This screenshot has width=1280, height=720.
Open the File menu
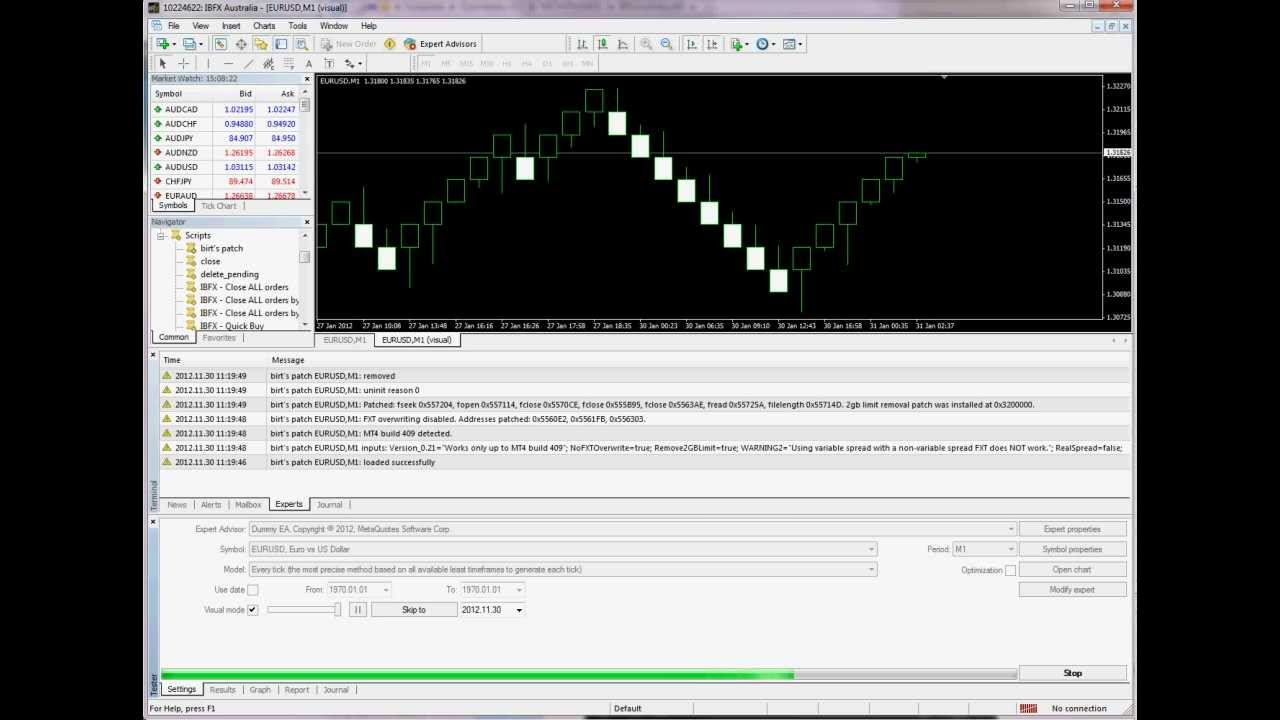pos(174,26)
